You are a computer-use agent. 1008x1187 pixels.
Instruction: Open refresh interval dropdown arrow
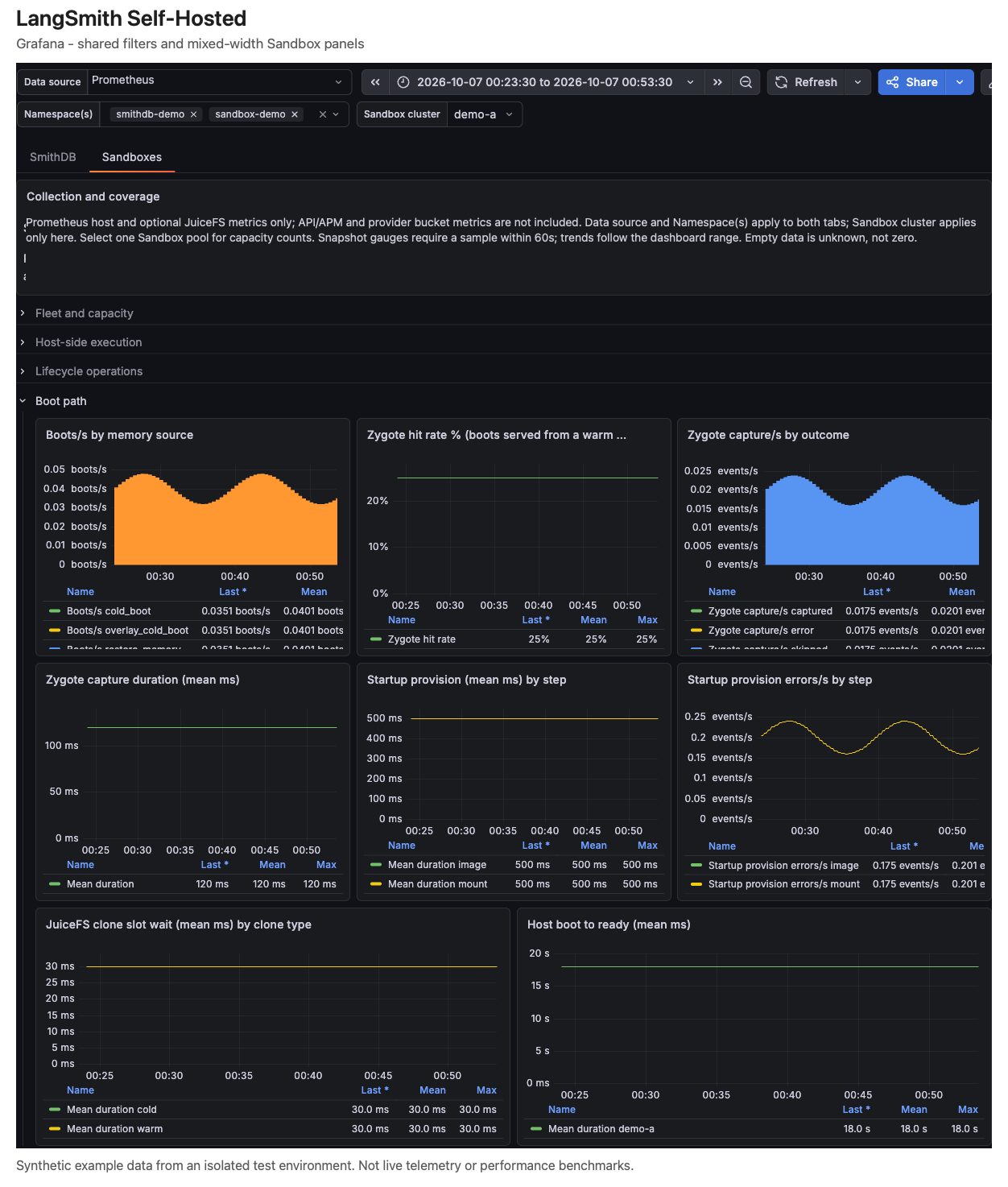(x=857, y=82)
